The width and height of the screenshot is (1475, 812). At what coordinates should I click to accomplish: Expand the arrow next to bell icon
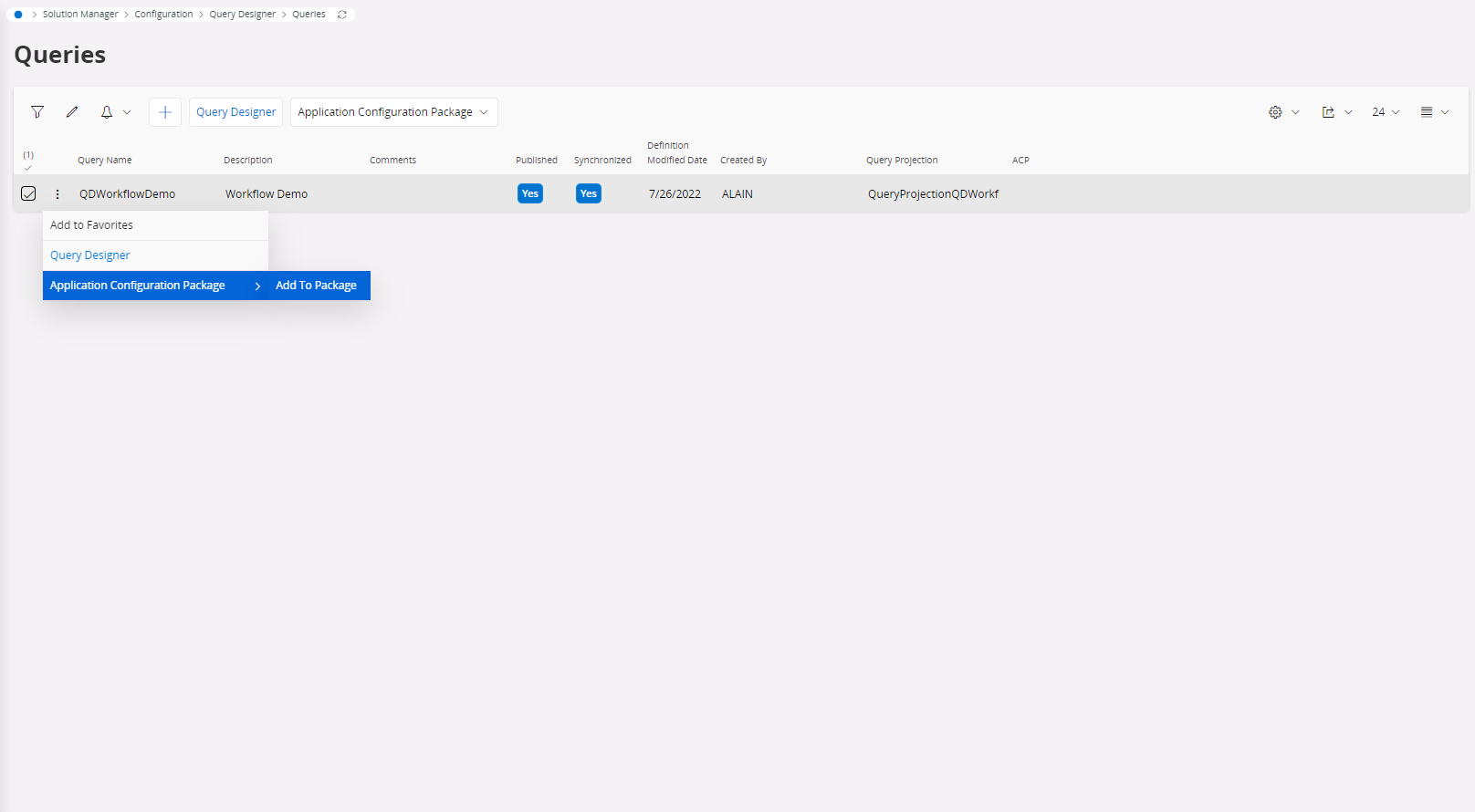point(127,112)
